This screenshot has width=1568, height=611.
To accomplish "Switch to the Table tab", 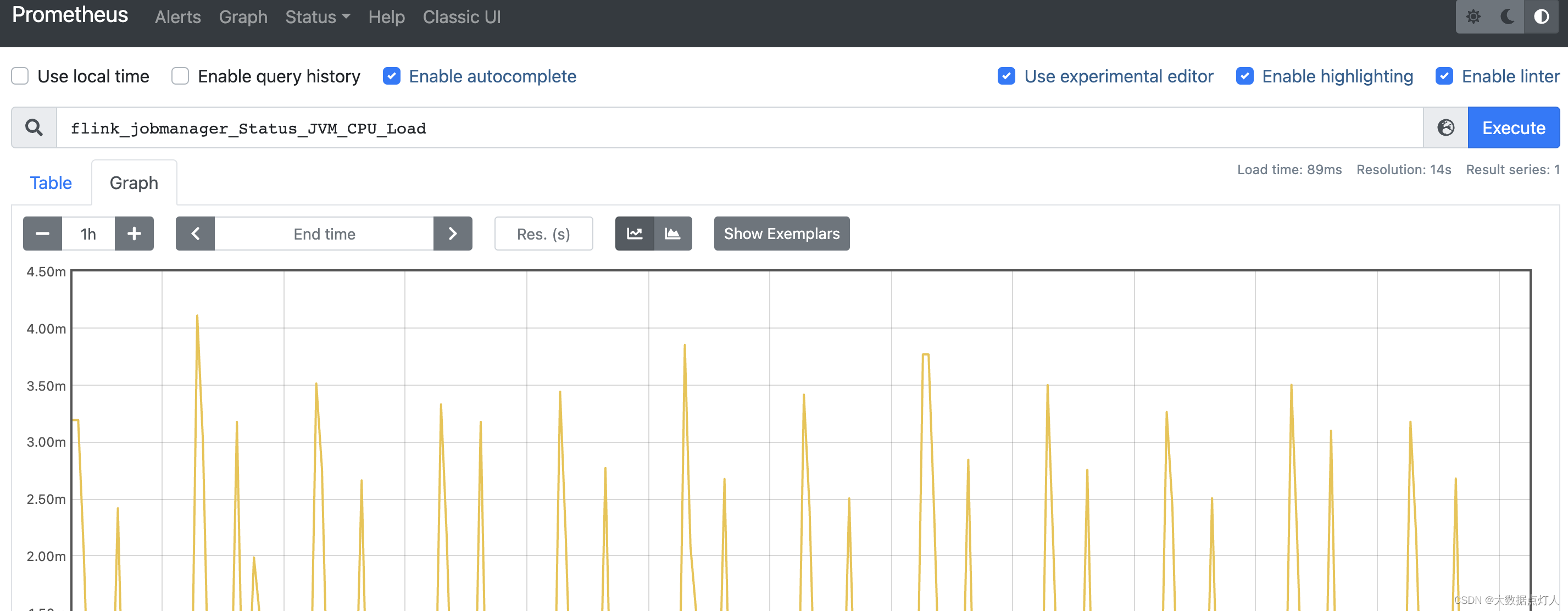I will pos(51,182).
